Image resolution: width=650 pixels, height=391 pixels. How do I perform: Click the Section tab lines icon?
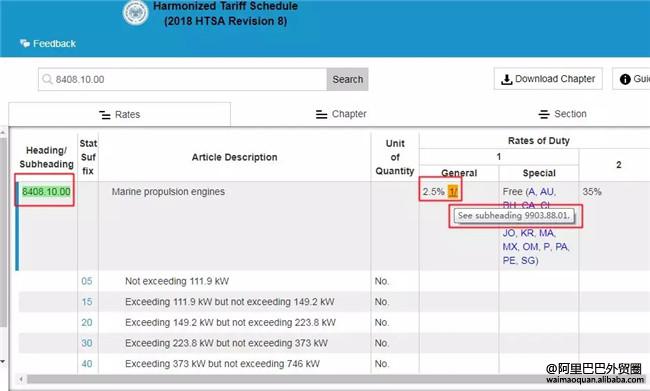click(x=544, y=114)
